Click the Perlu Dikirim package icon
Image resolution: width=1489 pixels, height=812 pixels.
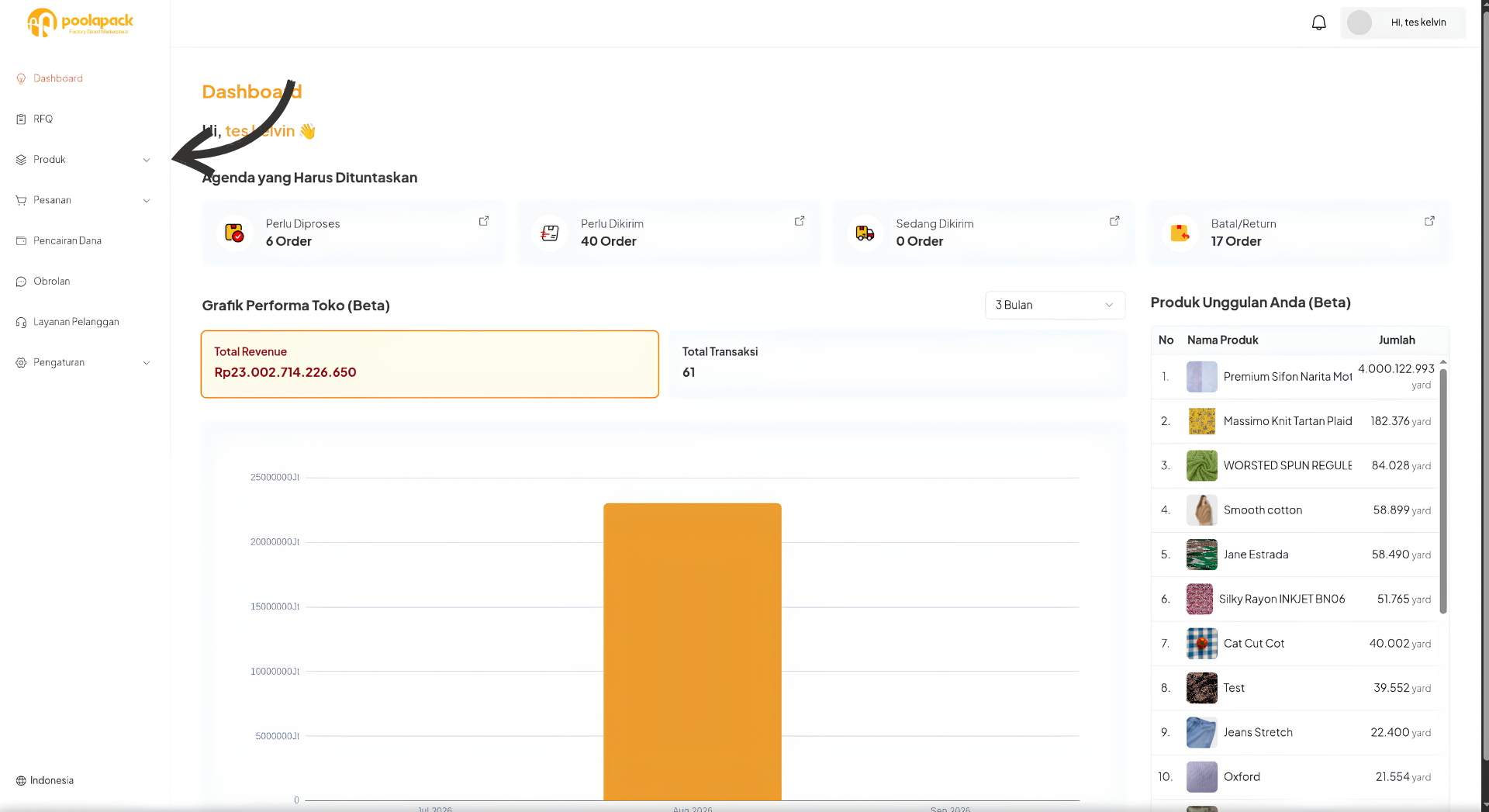click(550, 233)
